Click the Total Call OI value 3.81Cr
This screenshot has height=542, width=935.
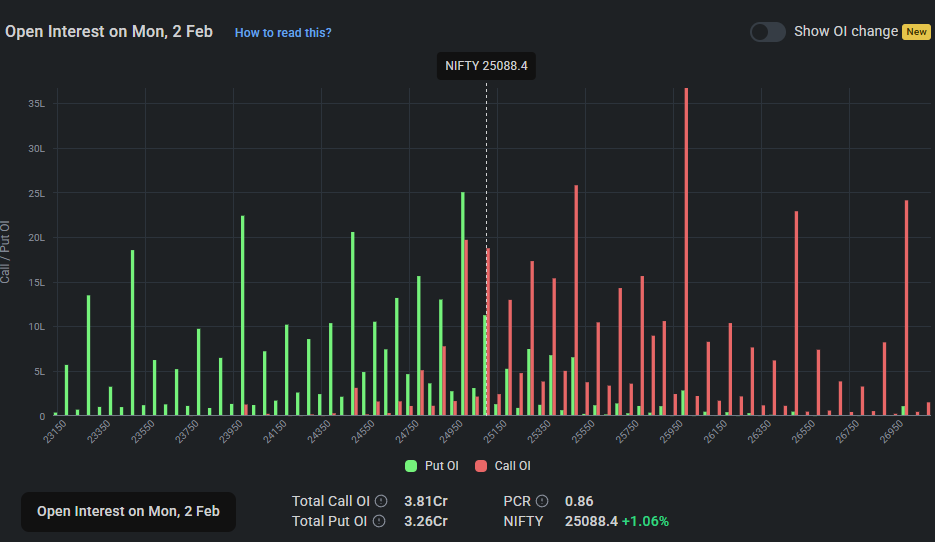click(x=425, y=501)
